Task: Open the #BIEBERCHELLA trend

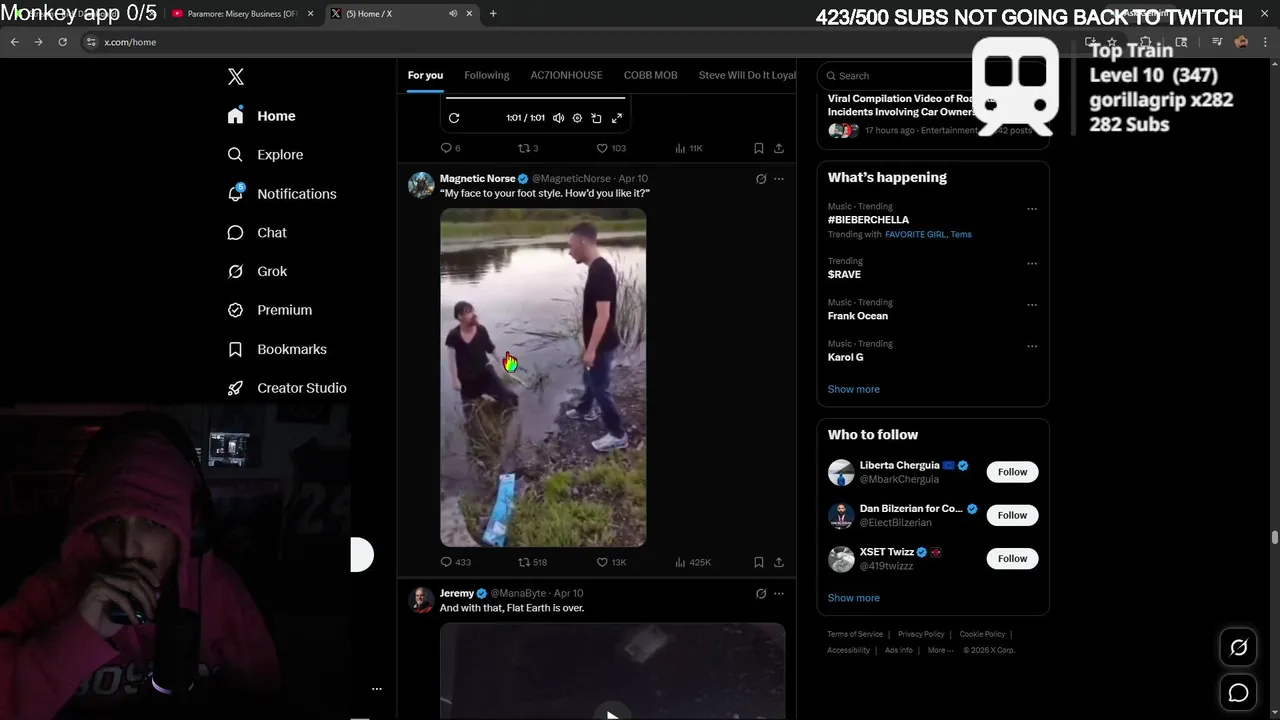Action: click(868, 220)
